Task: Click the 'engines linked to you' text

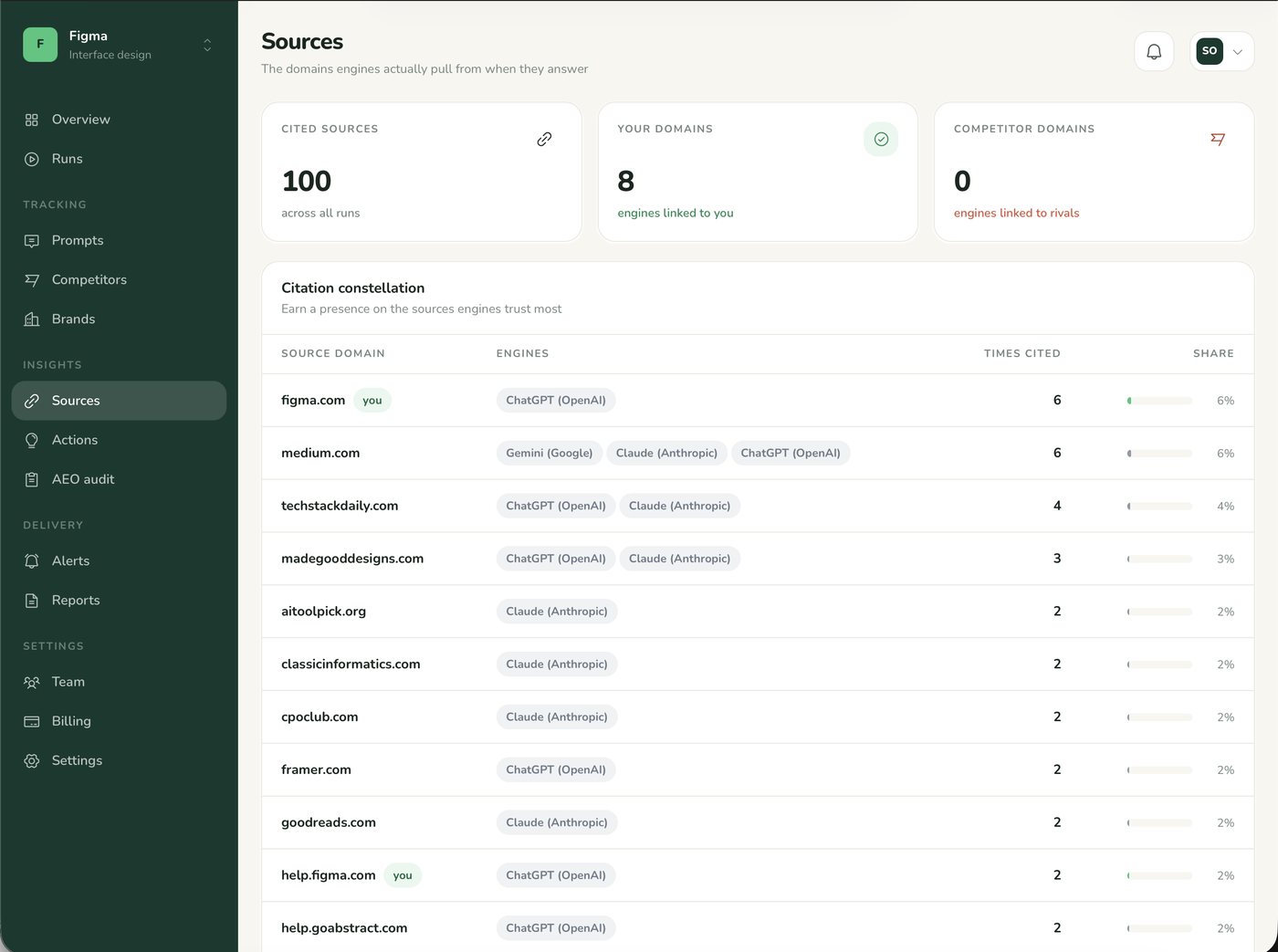Action: point(676,213)
